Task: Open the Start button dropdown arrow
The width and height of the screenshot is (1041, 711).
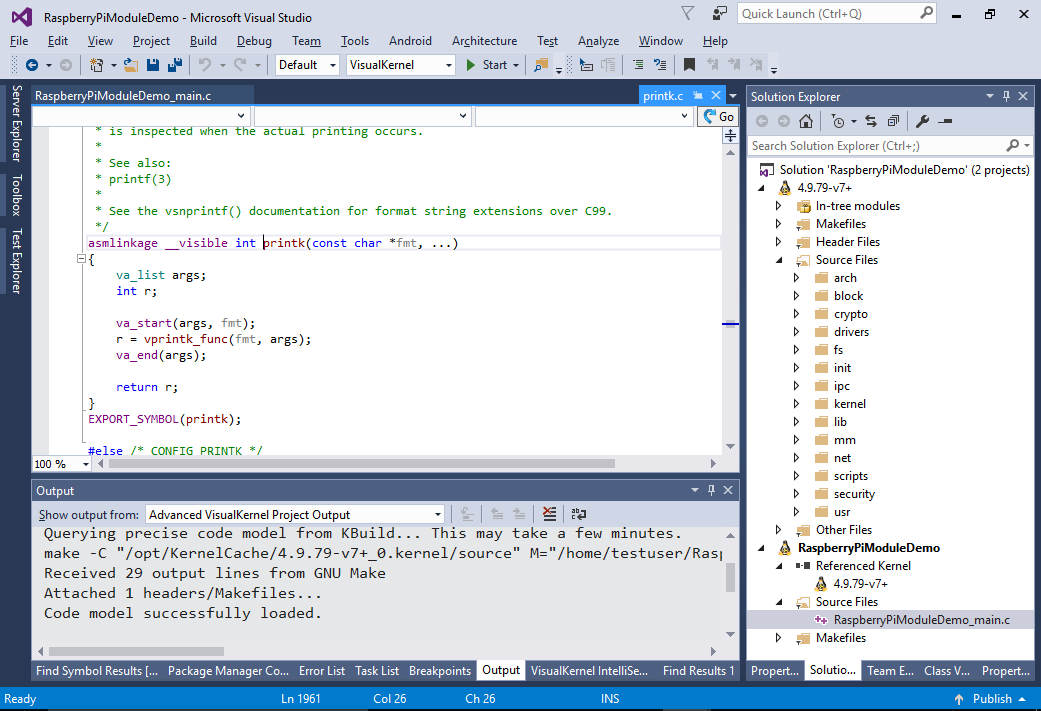Action: tap(516, 65)
